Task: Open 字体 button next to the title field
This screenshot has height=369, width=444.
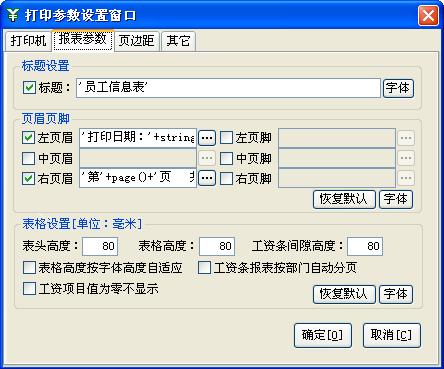Action: click(x=398, y=88)
